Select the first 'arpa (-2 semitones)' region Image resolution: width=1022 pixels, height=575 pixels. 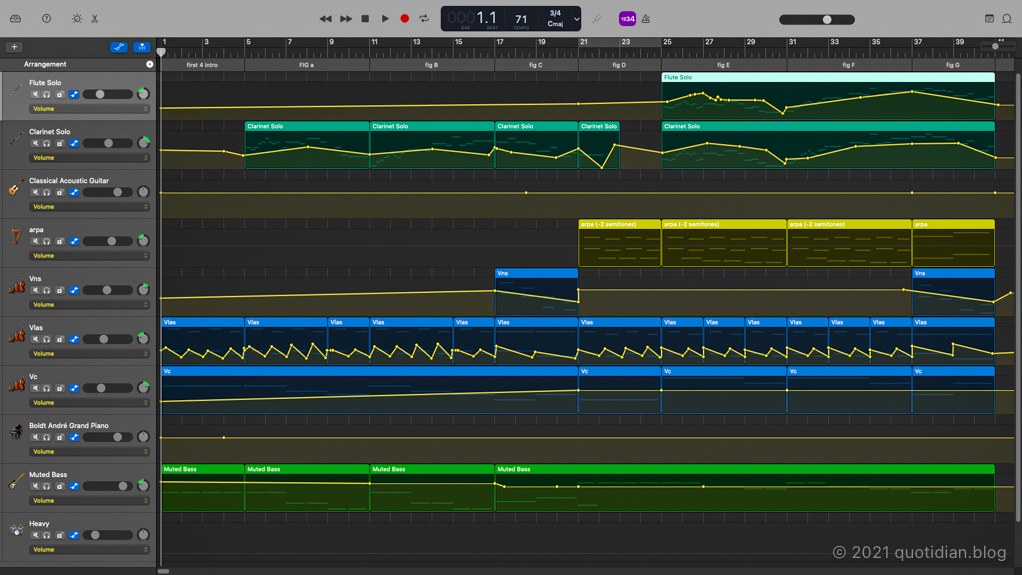[620, 243]
